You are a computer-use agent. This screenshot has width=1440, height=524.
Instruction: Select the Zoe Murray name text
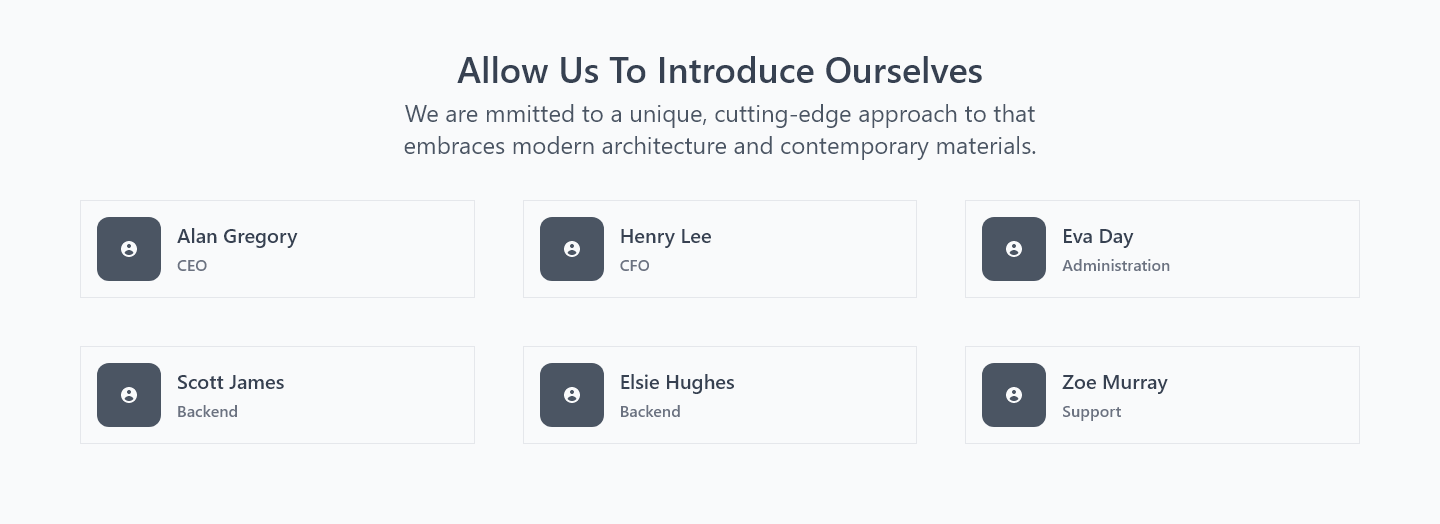pyautogui.click(x=1115, y=383)
